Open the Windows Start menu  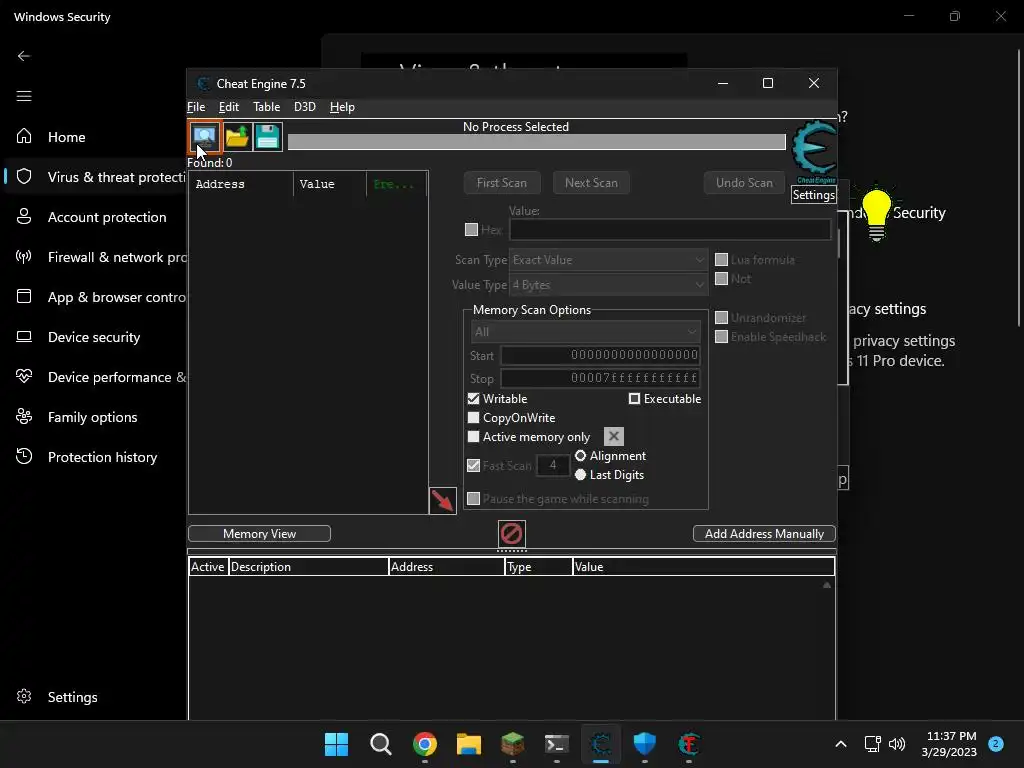(336, 744)
